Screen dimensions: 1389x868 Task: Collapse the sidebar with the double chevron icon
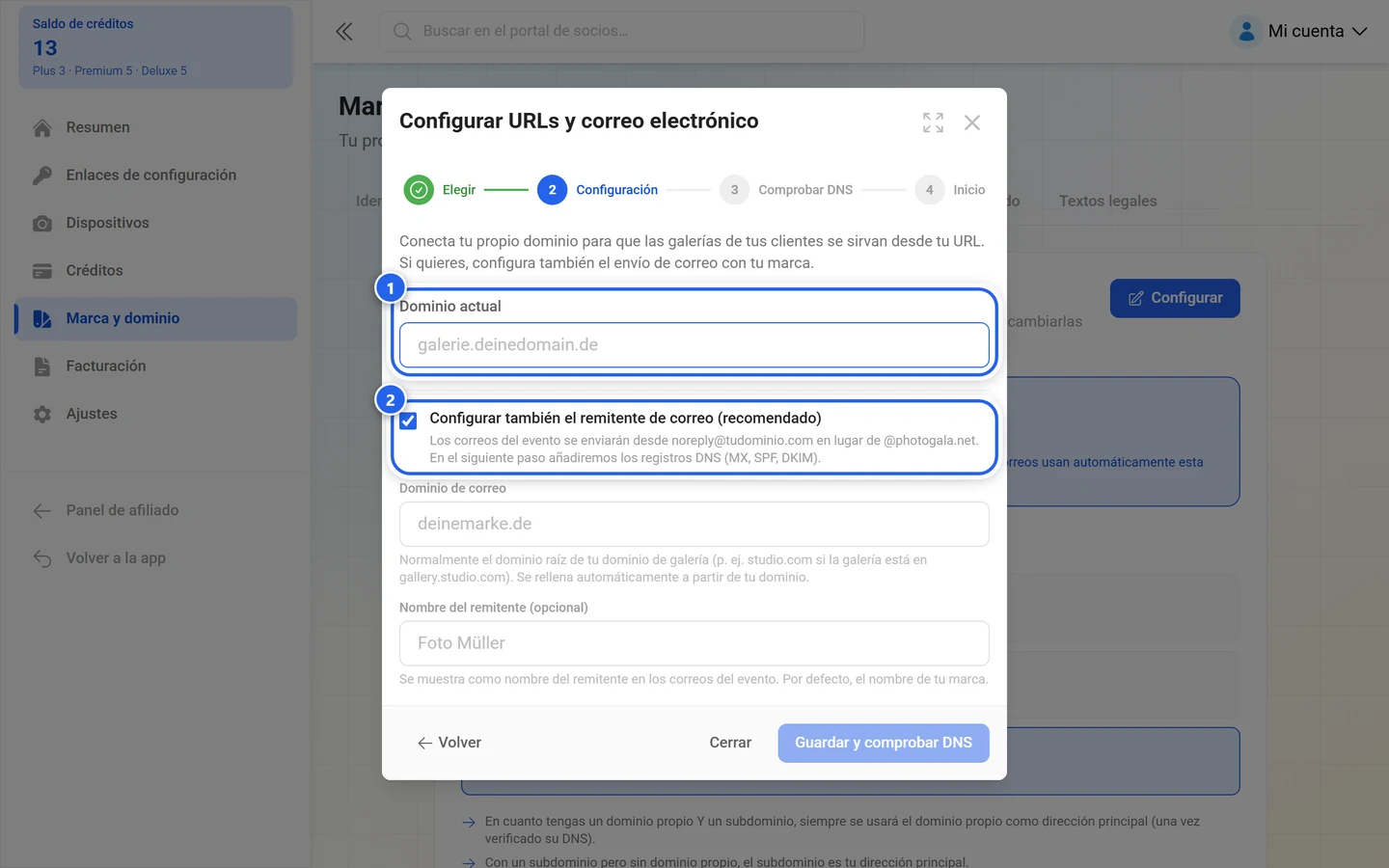343,32
